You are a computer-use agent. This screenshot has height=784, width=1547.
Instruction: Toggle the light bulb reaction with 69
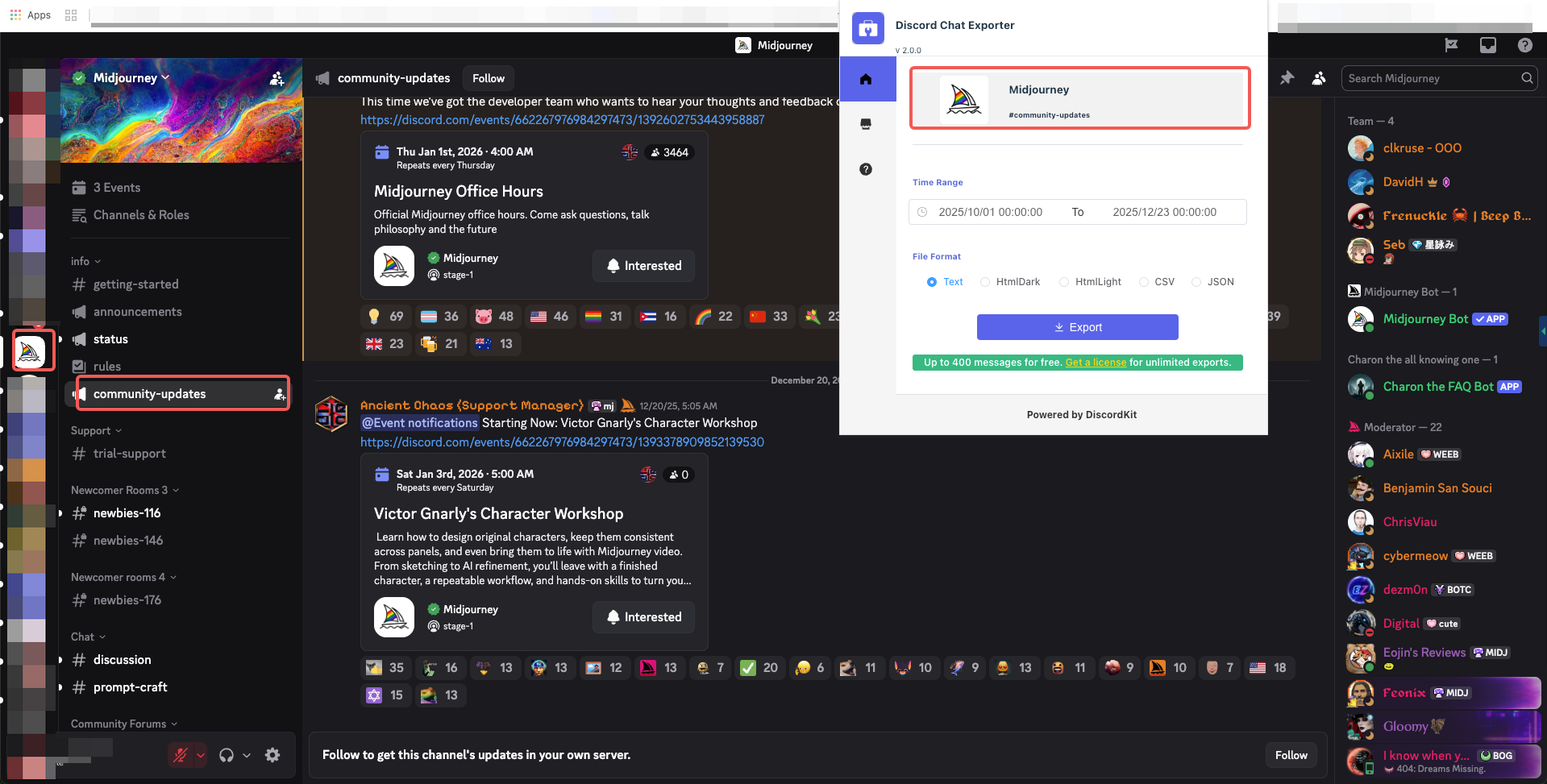(x=385, y=317)
